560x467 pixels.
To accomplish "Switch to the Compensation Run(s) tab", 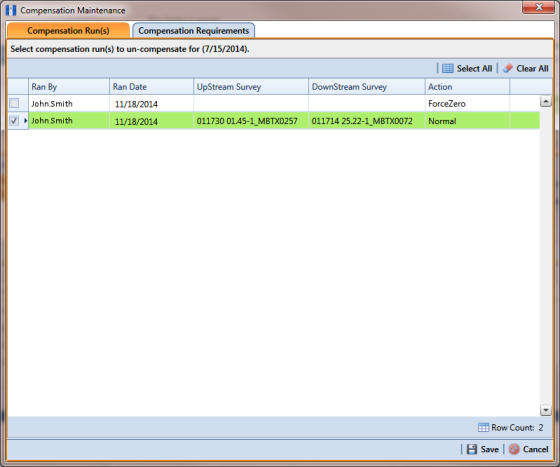I will pos(68,30).
